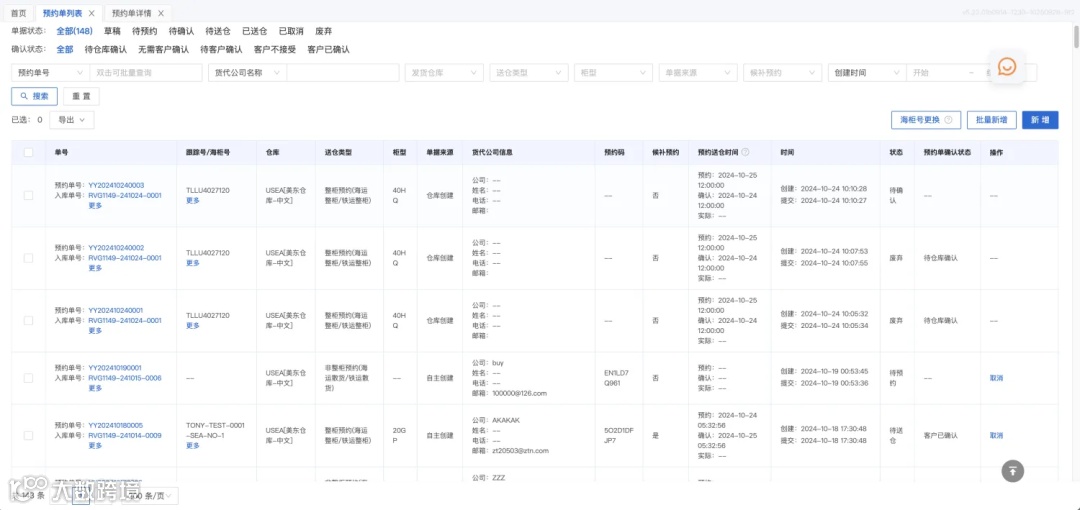The height and width of the screenshot is (510, 1080).
Task: Check the row YY202410240001 checkbox
Action: [x=28, y=320]
